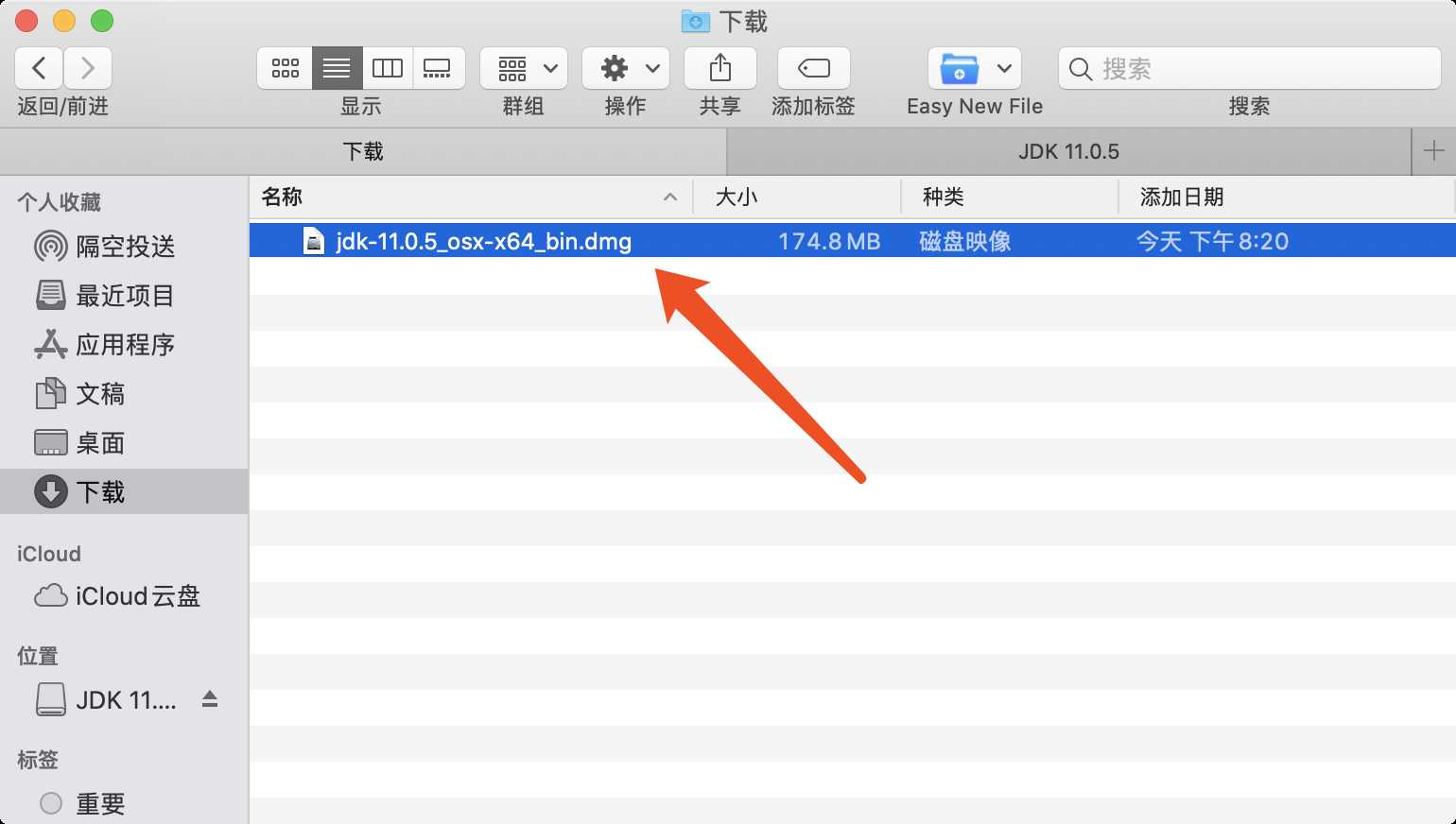
Task: Open 桌面 in sidebar
Action: 124,443
